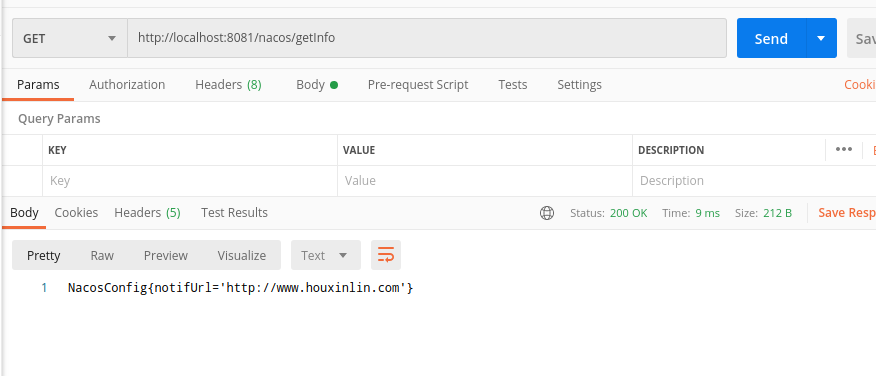
Task: Open the request Body tab
Action: (317, 85)
